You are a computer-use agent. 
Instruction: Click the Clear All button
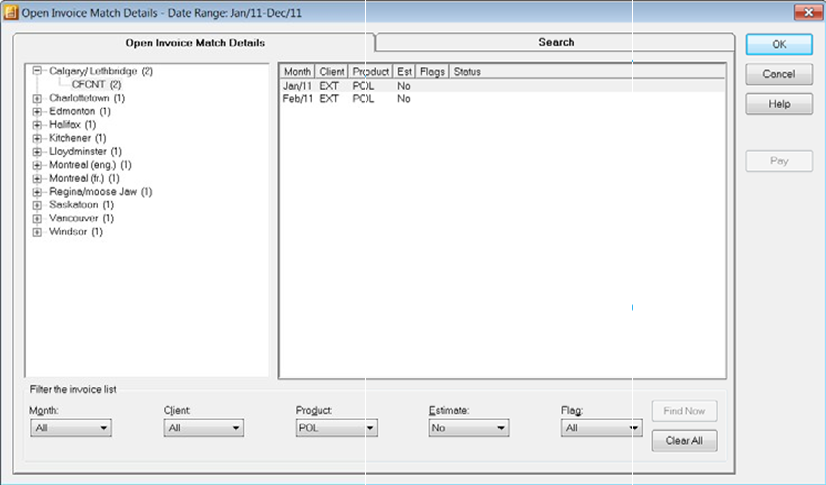coord(684,441)
